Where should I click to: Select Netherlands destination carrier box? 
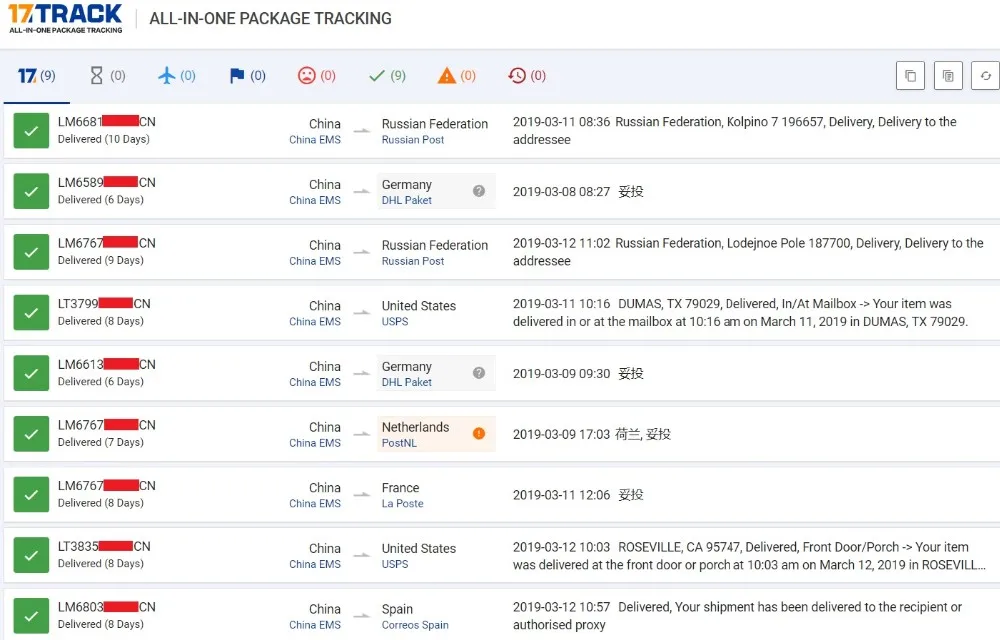tap(436, 434)
